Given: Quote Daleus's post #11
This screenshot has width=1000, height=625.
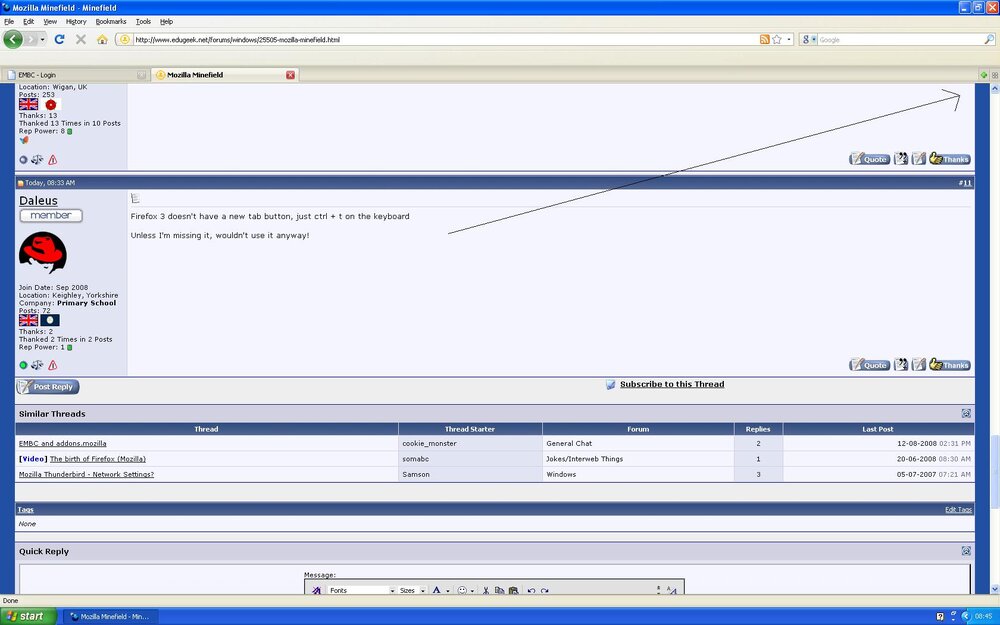Looking at the screenshot, I should click(x=869, y=365).
